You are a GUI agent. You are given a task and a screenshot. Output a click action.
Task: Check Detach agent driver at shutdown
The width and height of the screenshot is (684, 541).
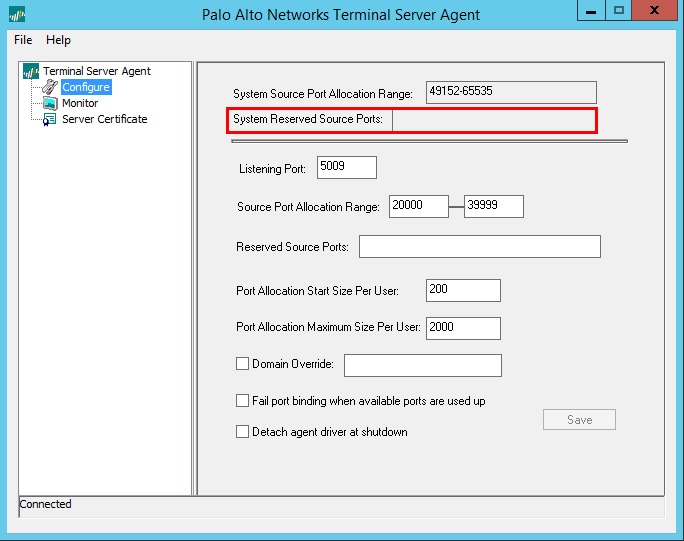[x=242, y=431]
